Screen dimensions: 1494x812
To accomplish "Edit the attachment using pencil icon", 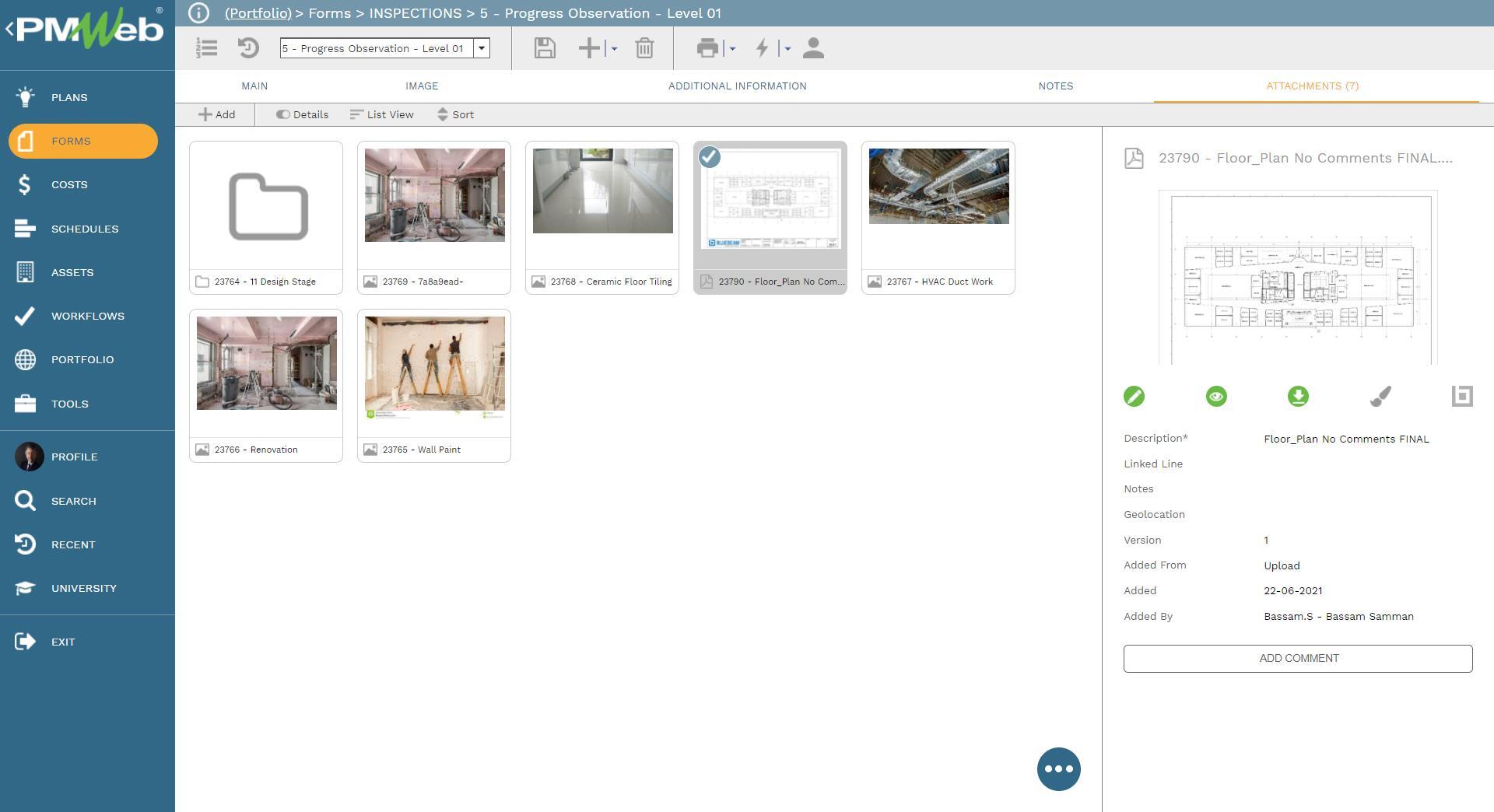I will (1134, 396).
